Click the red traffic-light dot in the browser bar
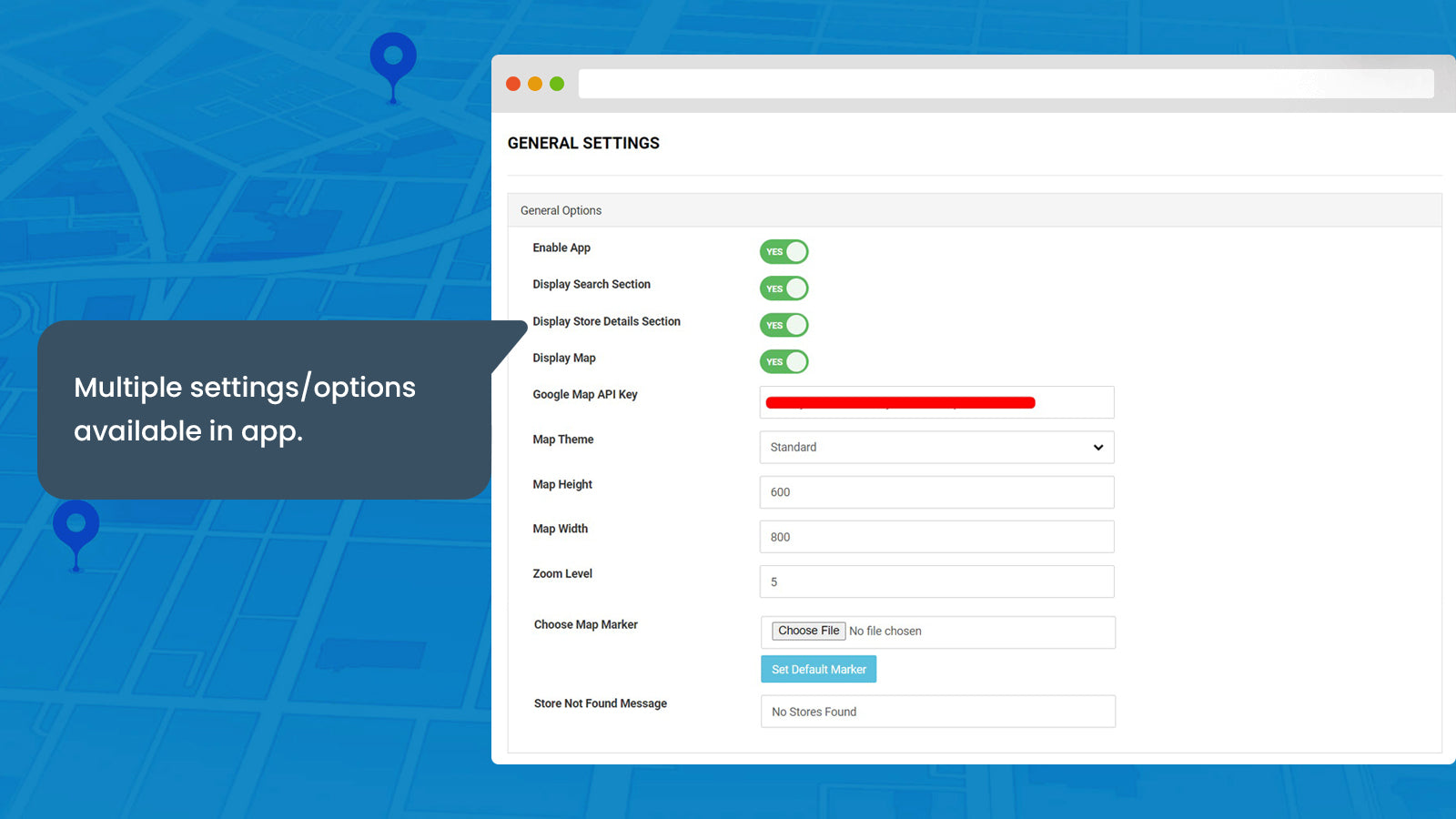Viewport: 1456px width, 819px height. [514, 83]
